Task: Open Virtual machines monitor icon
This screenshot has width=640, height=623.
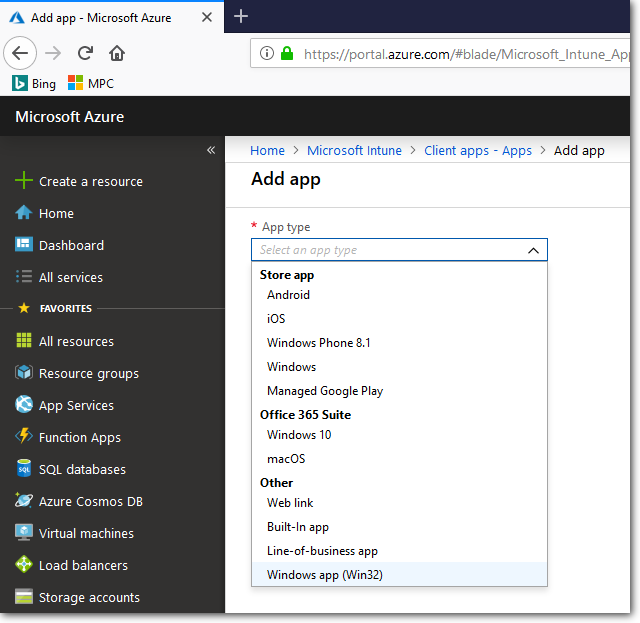Action: pos(24,533)
